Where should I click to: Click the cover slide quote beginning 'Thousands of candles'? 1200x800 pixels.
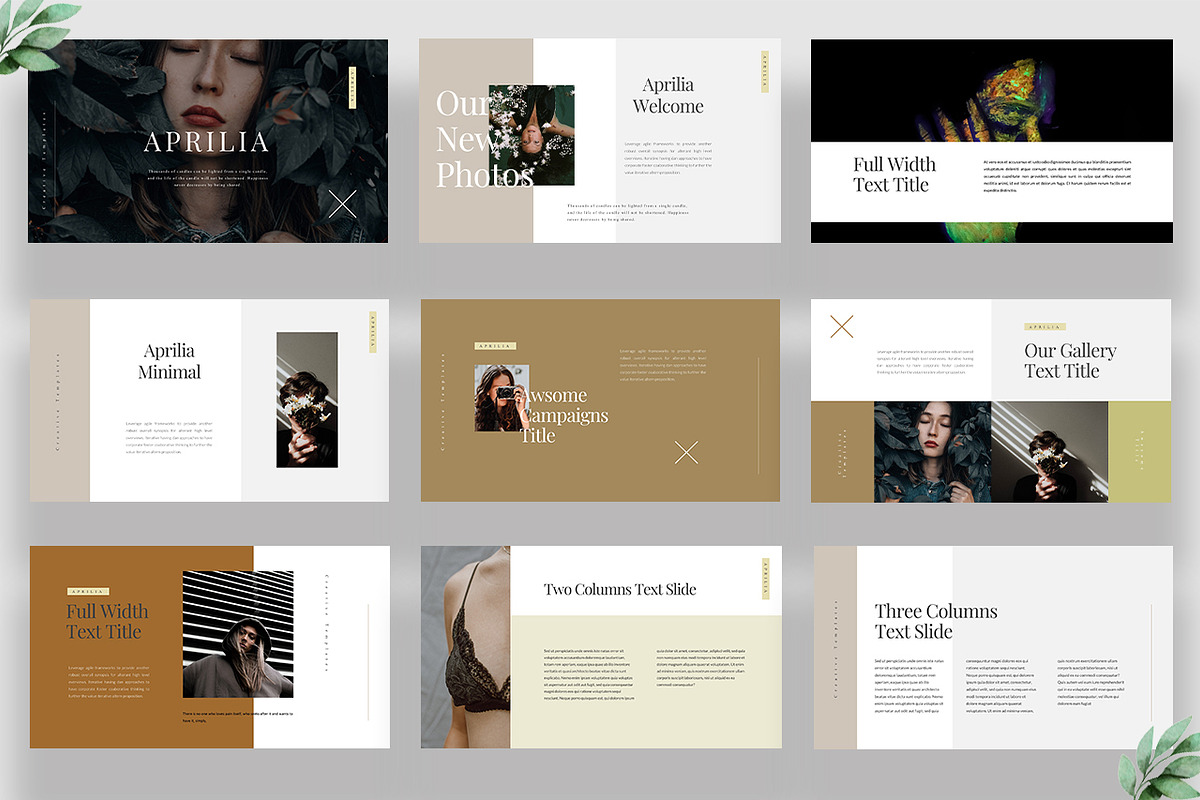[x=206, y=178]
